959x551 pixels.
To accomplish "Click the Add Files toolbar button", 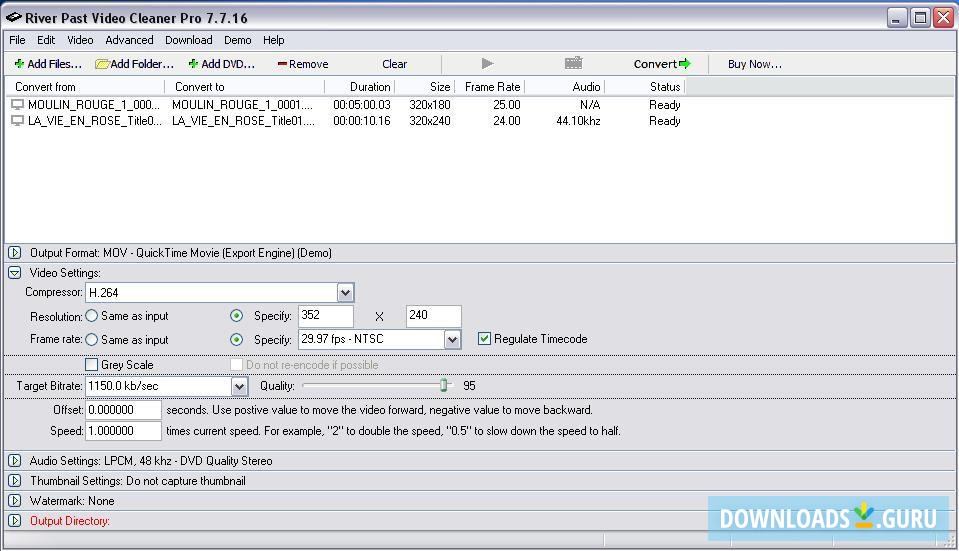I will (x=48, y=64).
